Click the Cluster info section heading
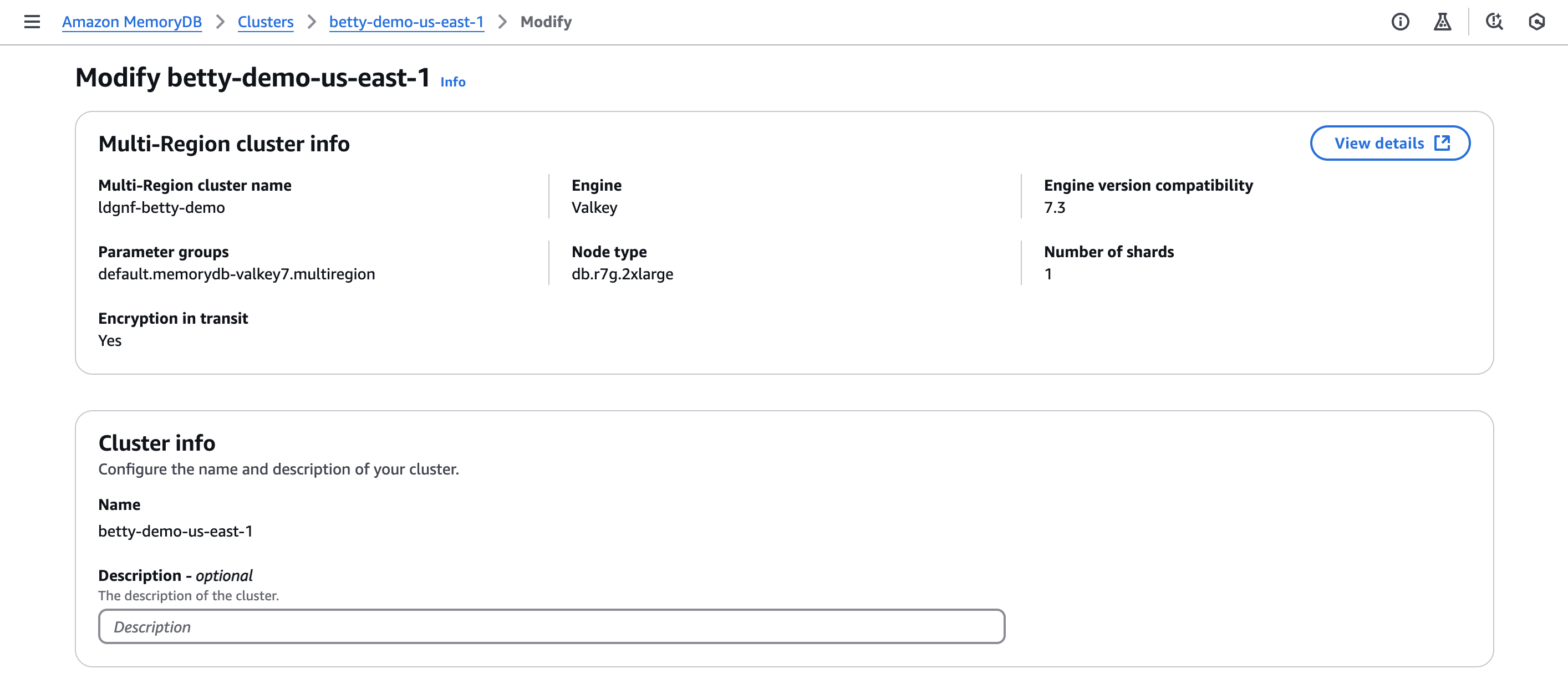1568x684 pixels. (x=156, y=442)
